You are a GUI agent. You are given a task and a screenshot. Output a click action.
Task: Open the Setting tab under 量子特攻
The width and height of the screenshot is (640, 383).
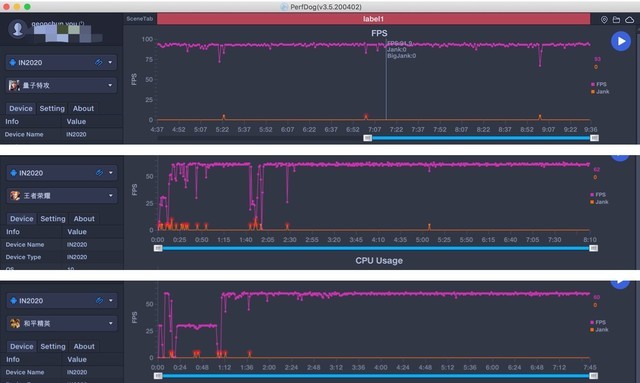(52, 108)
